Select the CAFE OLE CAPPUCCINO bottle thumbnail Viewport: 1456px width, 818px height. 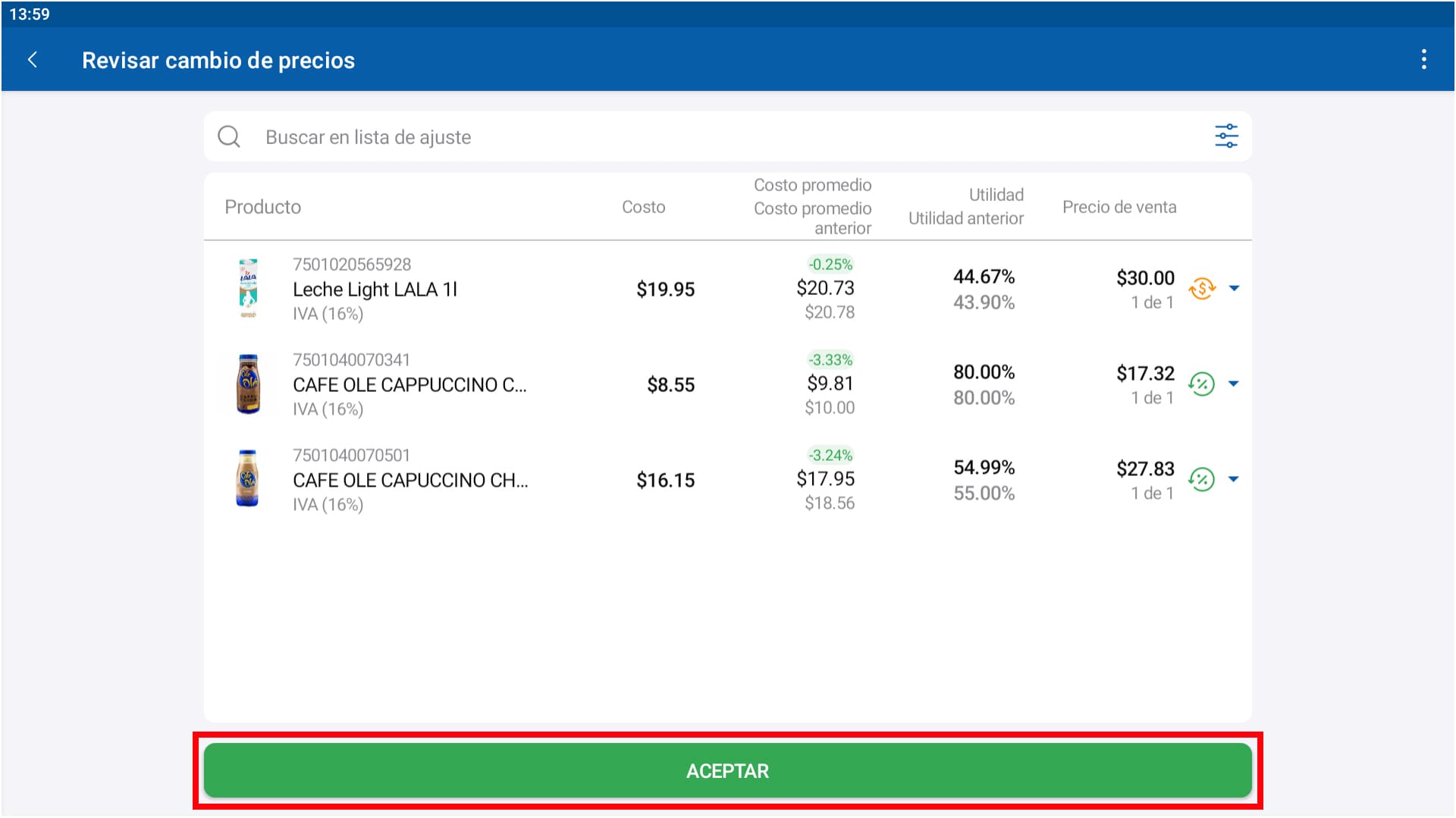click(x=248, y=384)
